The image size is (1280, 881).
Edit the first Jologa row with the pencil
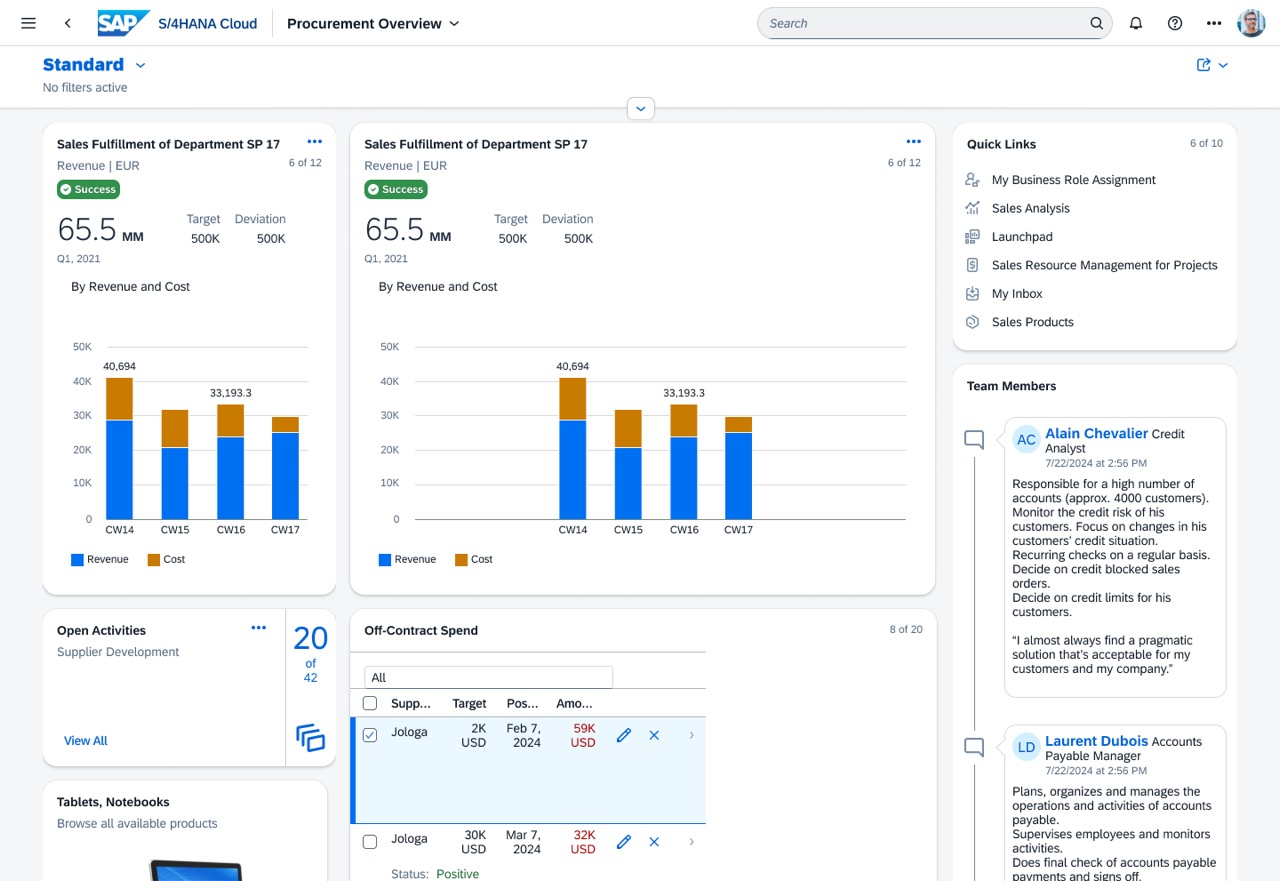pyautogui.click(x=624, y=735)
